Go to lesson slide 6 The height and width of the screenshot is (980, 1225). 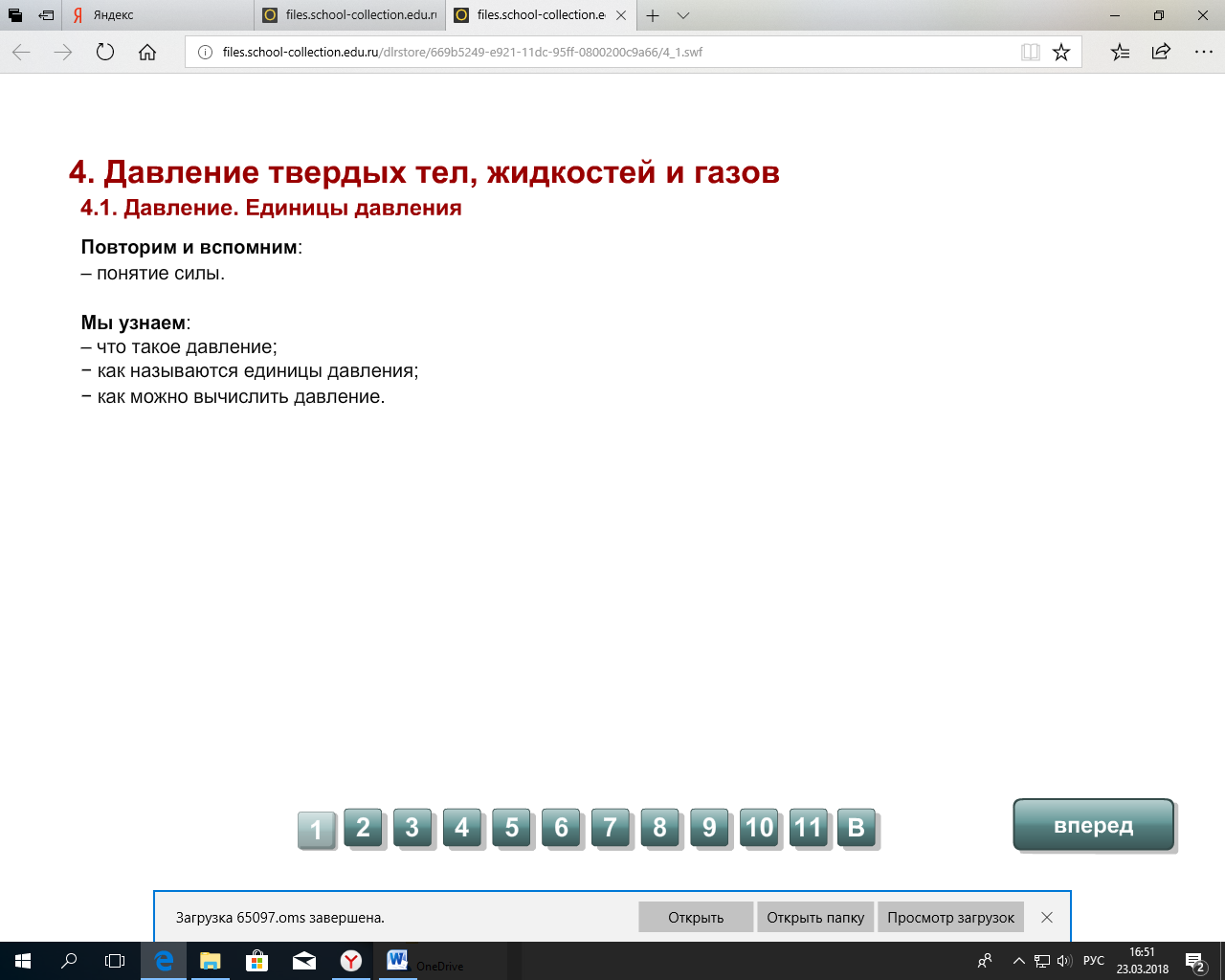point(562,827)
